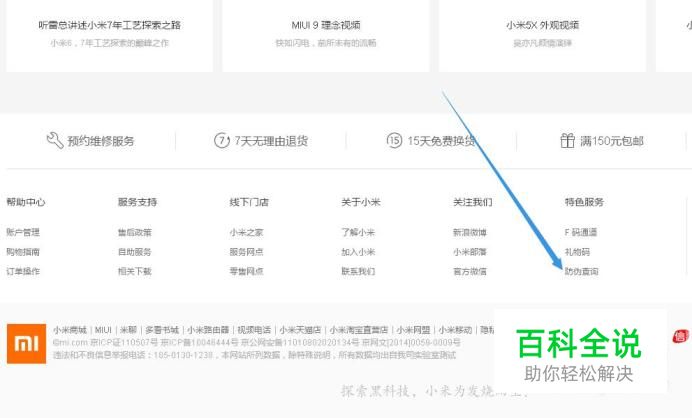This screenshot has height=418, width=692.
Task: Click the orange MI logo
Action: coord(26,343)
